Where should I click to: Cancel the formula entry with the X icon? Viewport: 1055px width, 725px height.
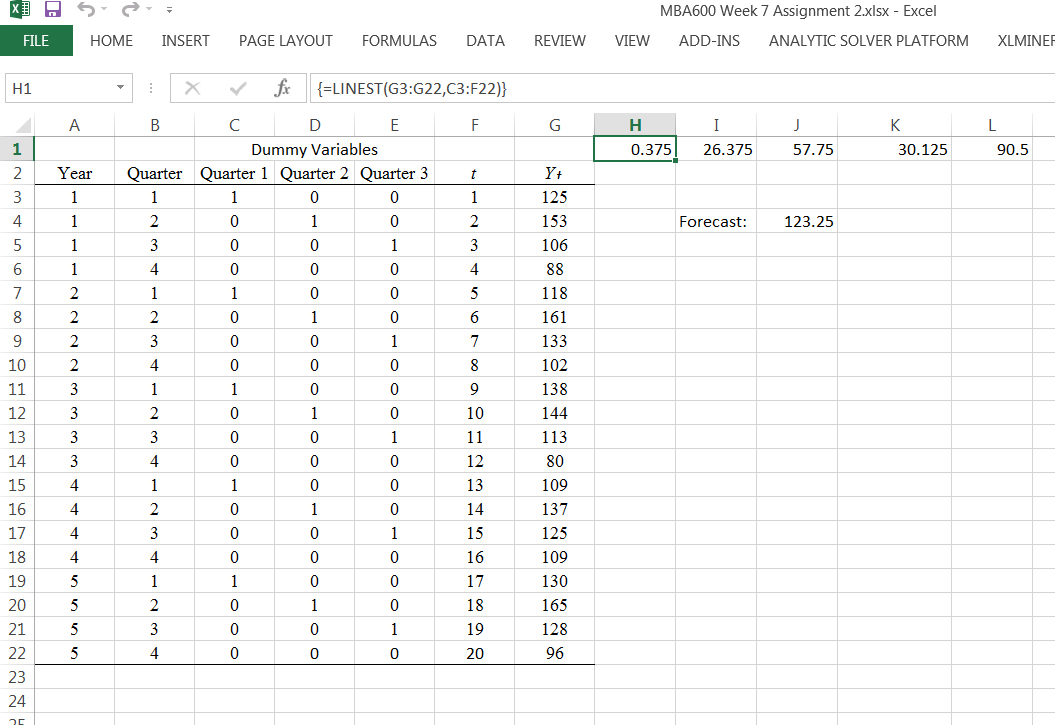192,88
